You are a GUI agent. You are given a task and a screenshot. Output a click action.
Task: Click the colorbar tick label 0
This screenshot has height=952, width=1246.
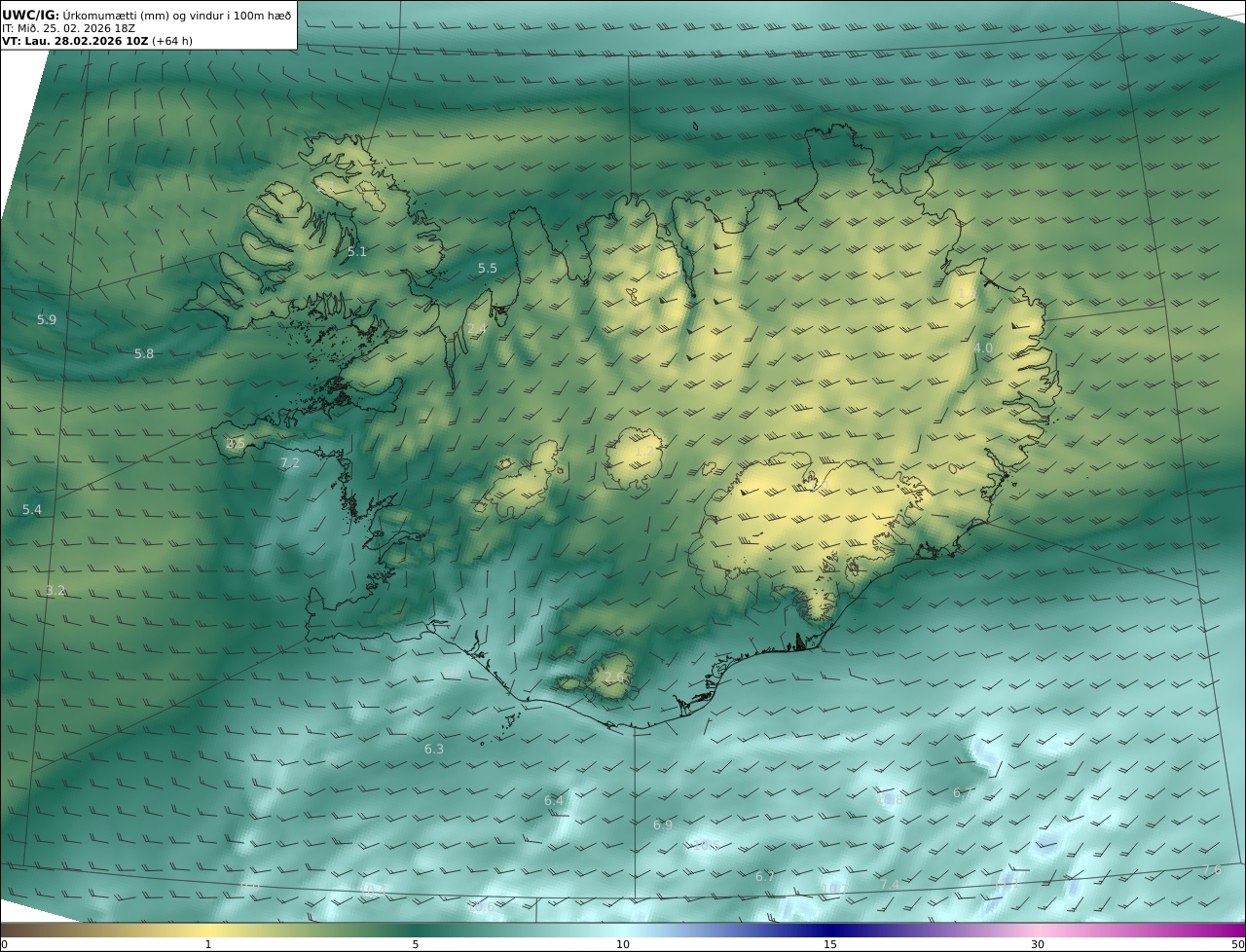pyautogui.click(x=4, y=944)
